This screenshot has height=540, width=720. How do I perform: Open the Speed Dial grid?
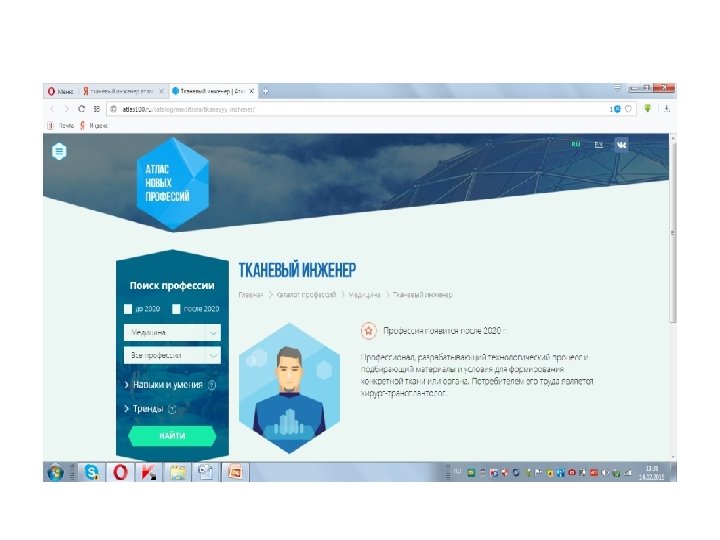pos(96,109)
